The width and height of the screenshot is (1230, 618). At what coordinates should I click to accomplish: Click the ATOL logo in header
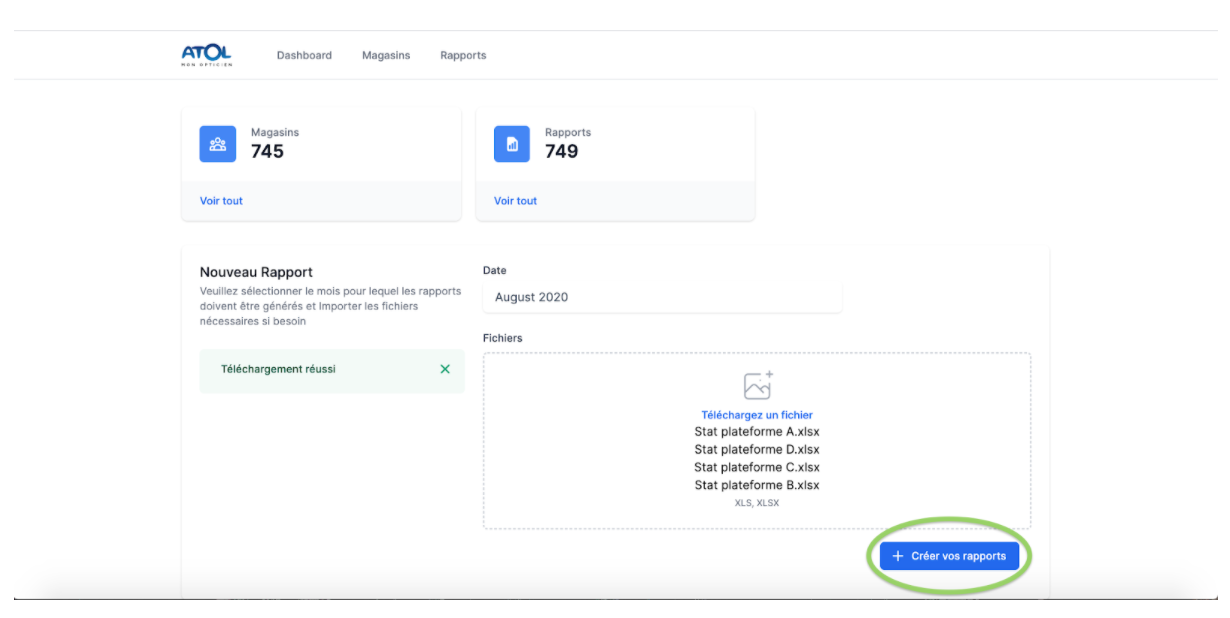point(206,54)
